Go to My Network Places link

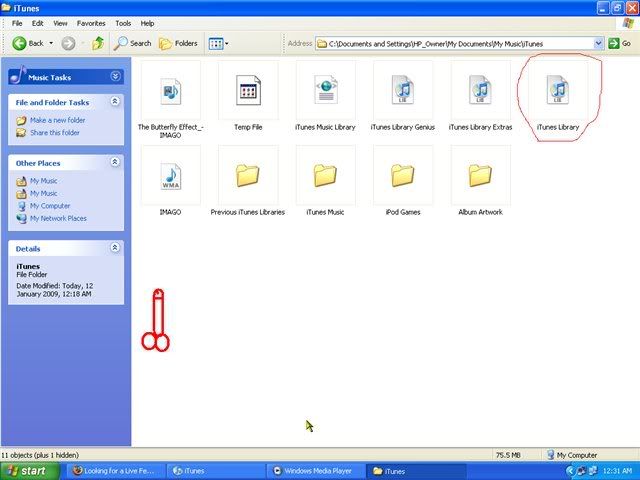[58, 218]
